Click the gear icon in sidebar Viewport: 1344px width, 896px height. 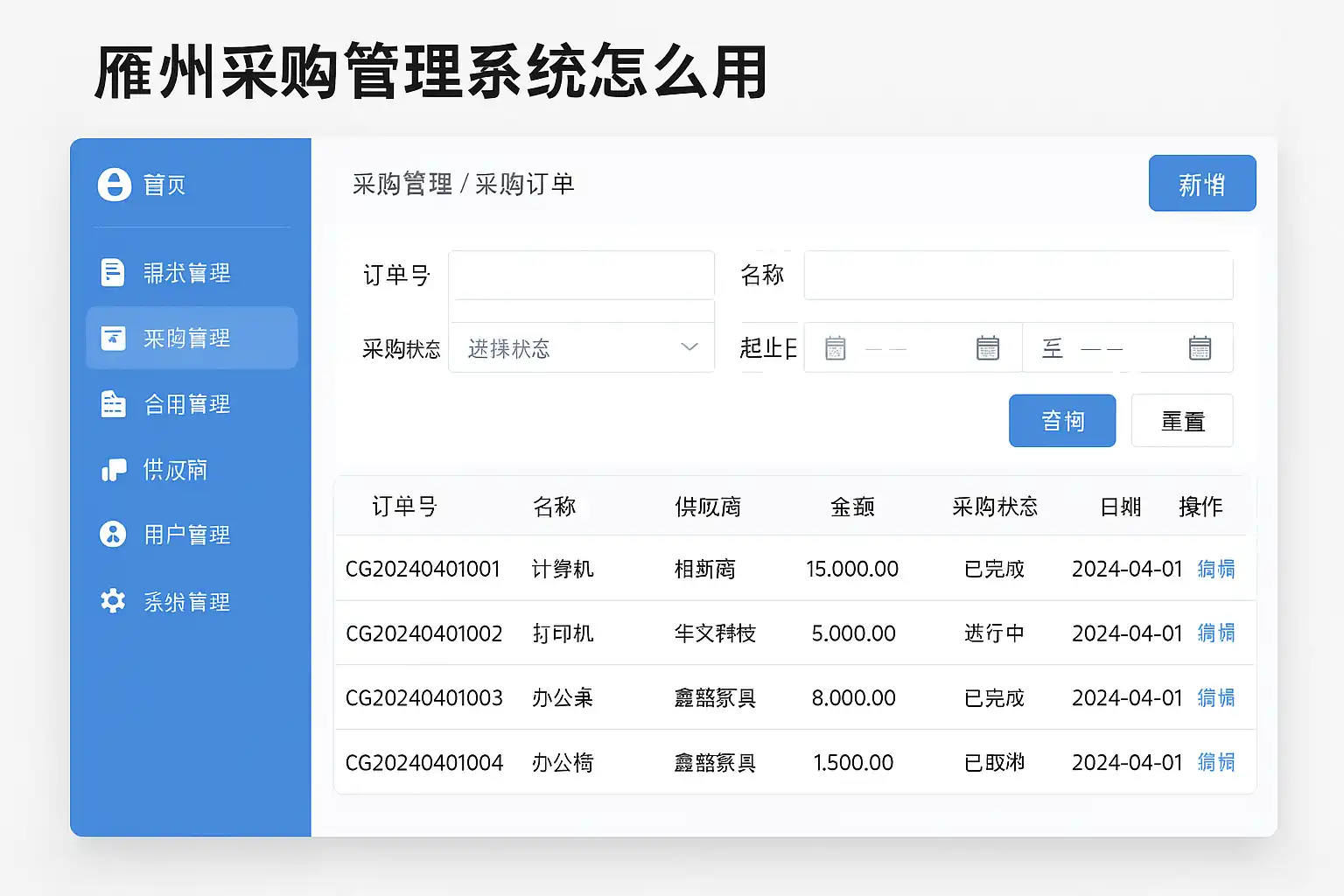(x=113, y=600)
